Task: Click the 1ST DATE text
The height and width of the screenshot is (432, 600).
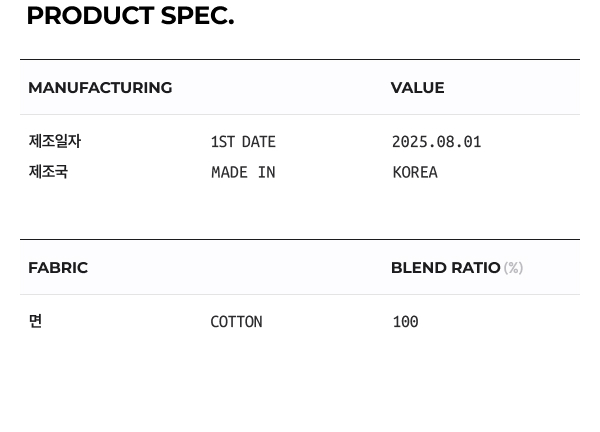Action: (243, 142)
